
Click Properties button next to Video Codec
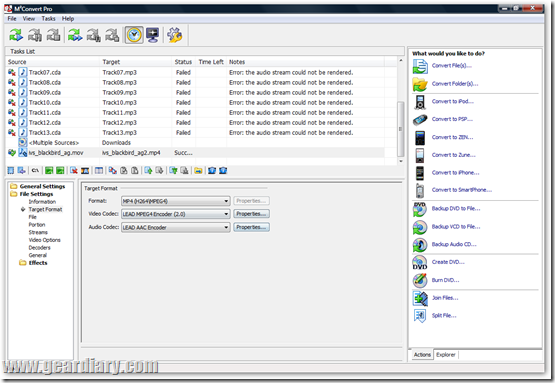[251, 214]
